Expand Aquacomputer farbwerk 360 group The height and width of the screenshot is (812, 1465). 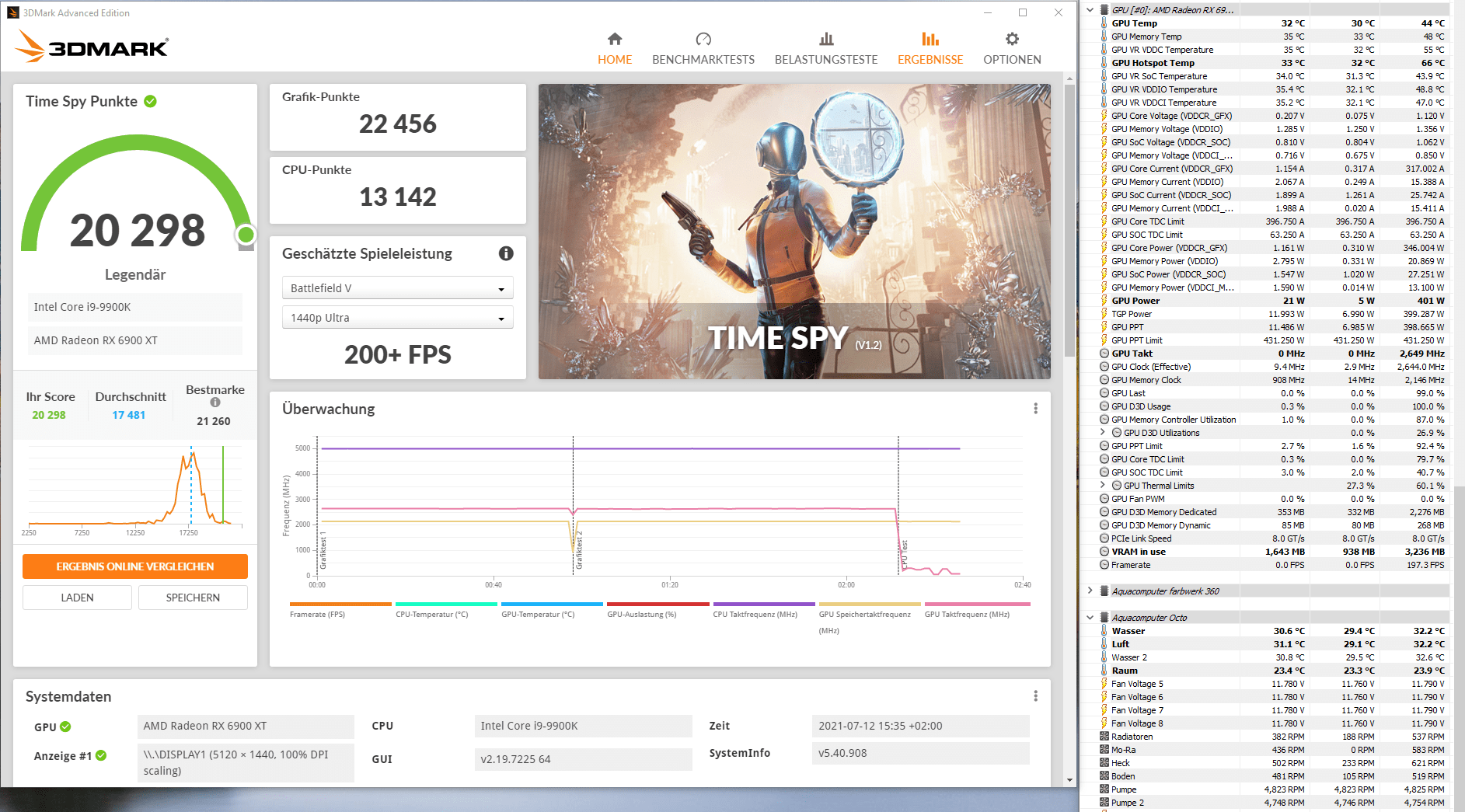tap(1090, 591)
